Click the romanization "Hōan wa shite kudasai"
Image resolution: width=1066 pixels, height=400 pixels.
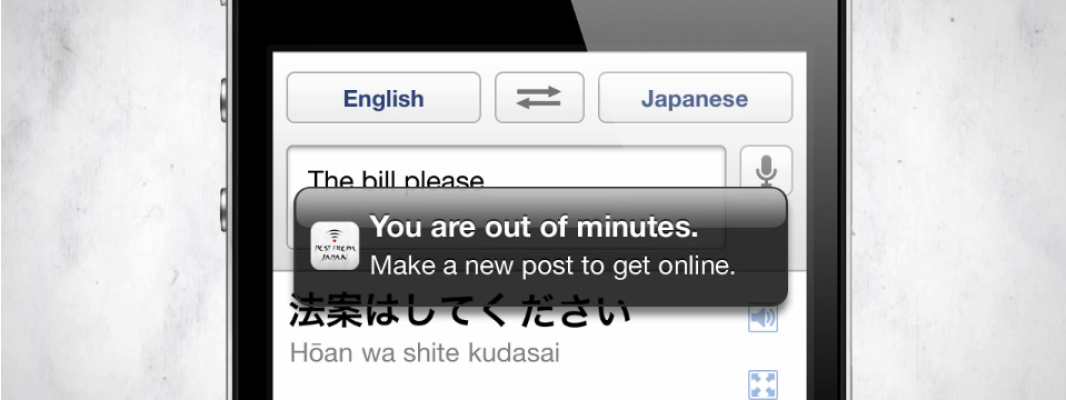(424, 353)
